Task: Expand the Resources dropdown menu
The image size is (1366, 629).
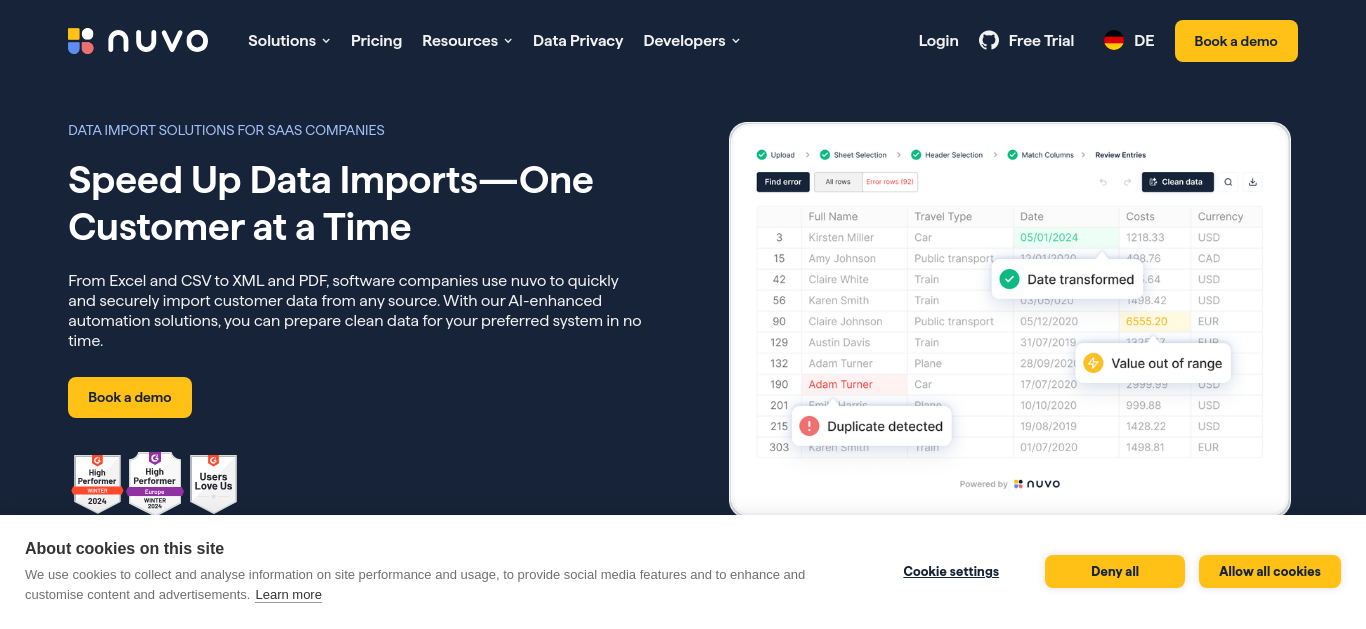Action: (467, 41)
